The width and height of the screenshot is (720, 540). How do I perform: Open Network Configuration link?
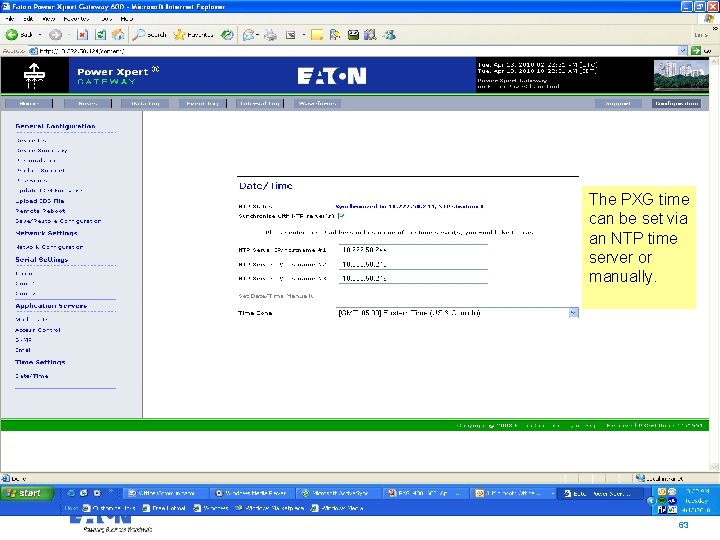[49, 247]
